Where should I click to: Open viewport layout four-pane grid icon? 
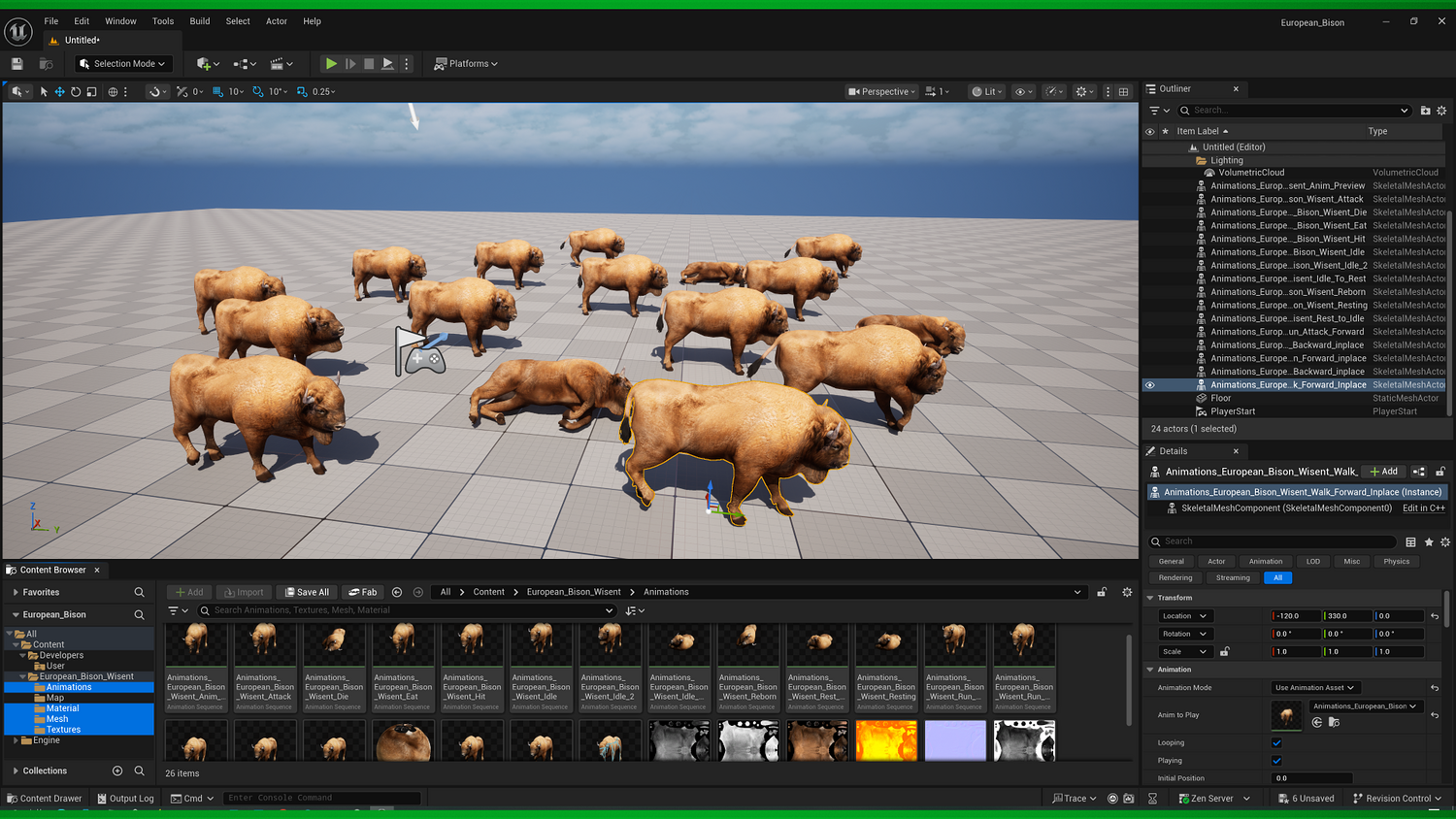tap(1124, 92)
